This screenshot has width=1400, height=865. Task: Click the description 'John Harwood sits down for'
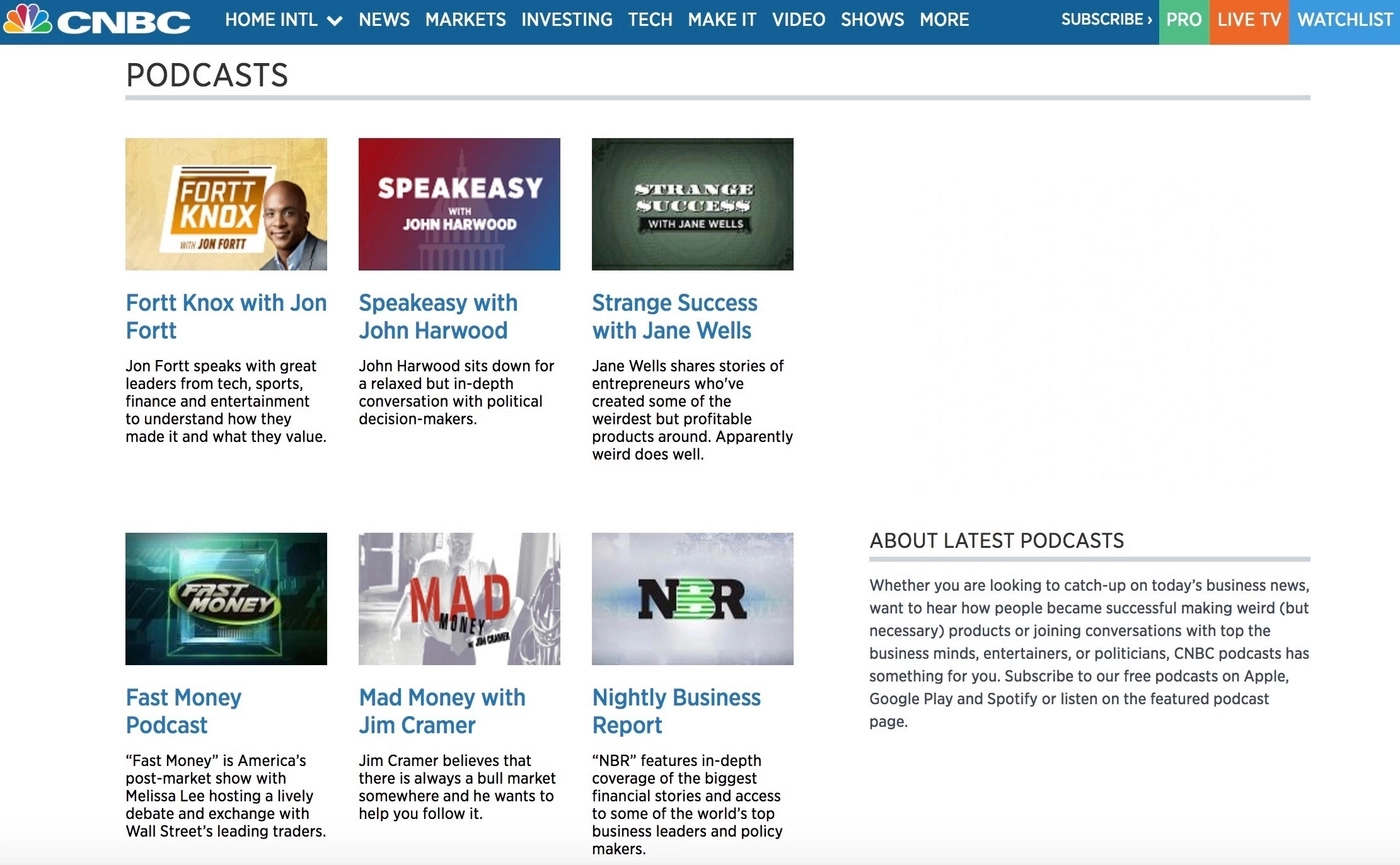(457, 392)
